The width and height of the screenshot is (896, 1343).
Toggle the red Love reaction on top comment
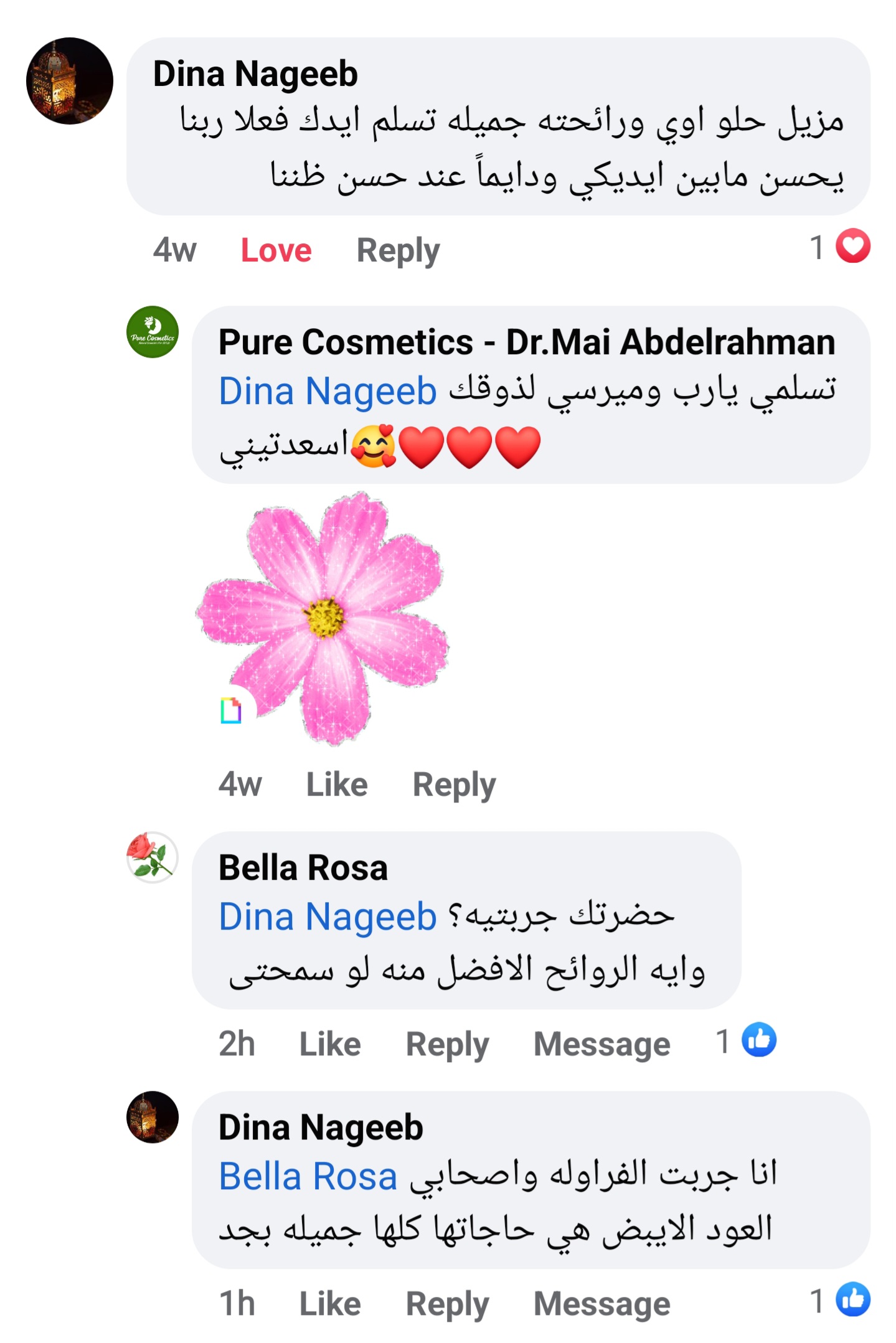276,250
